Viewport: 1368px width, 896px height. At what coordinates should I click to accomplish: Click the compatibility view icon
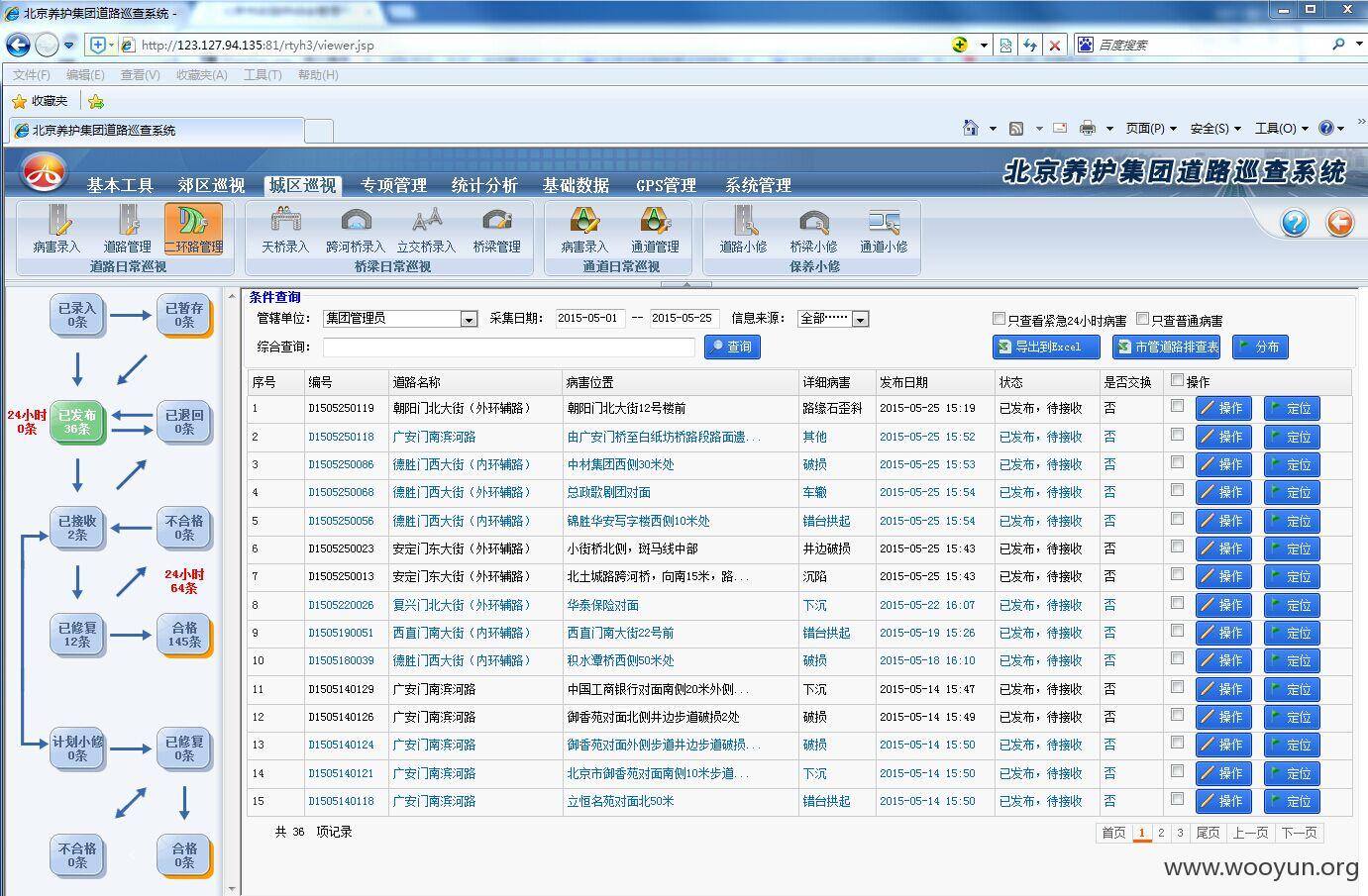[x=1005, y=45]
